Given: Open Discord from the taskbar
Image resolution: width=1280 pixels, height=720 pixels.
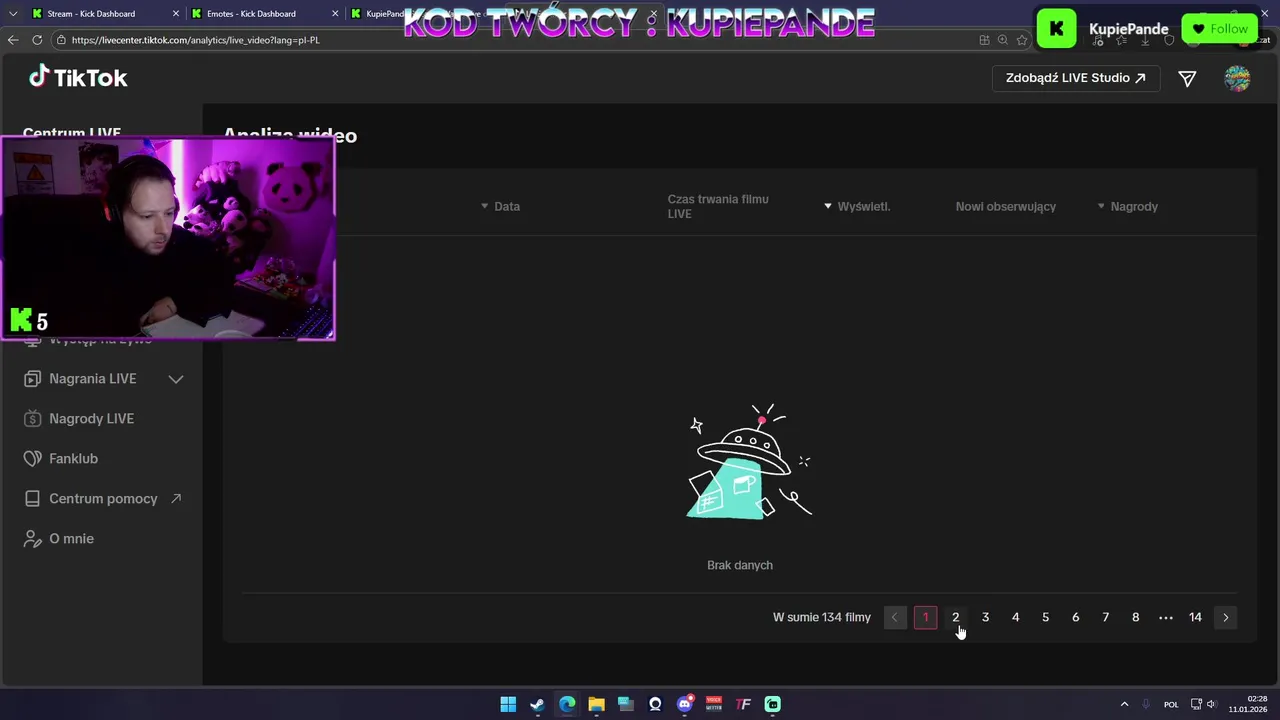Looking at the screenshot, I should 685,704.
